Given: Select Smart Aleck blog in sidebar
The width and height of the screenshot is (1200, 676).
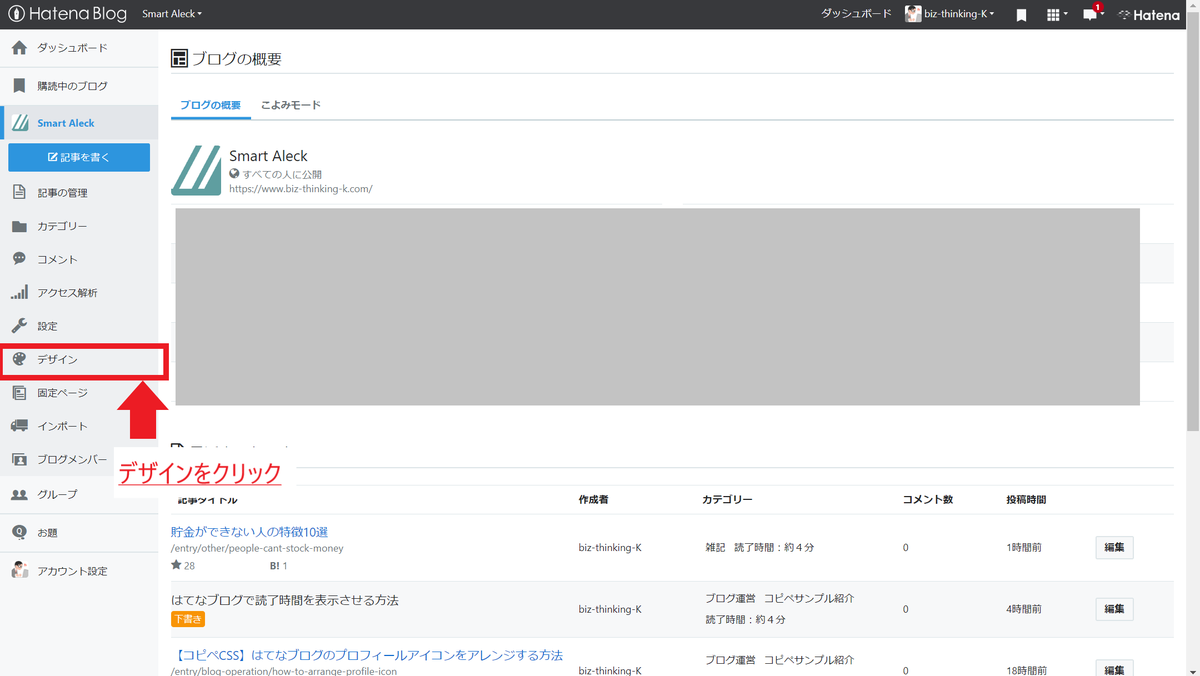Looking at the screenshot, I should (x=79, y=123).
